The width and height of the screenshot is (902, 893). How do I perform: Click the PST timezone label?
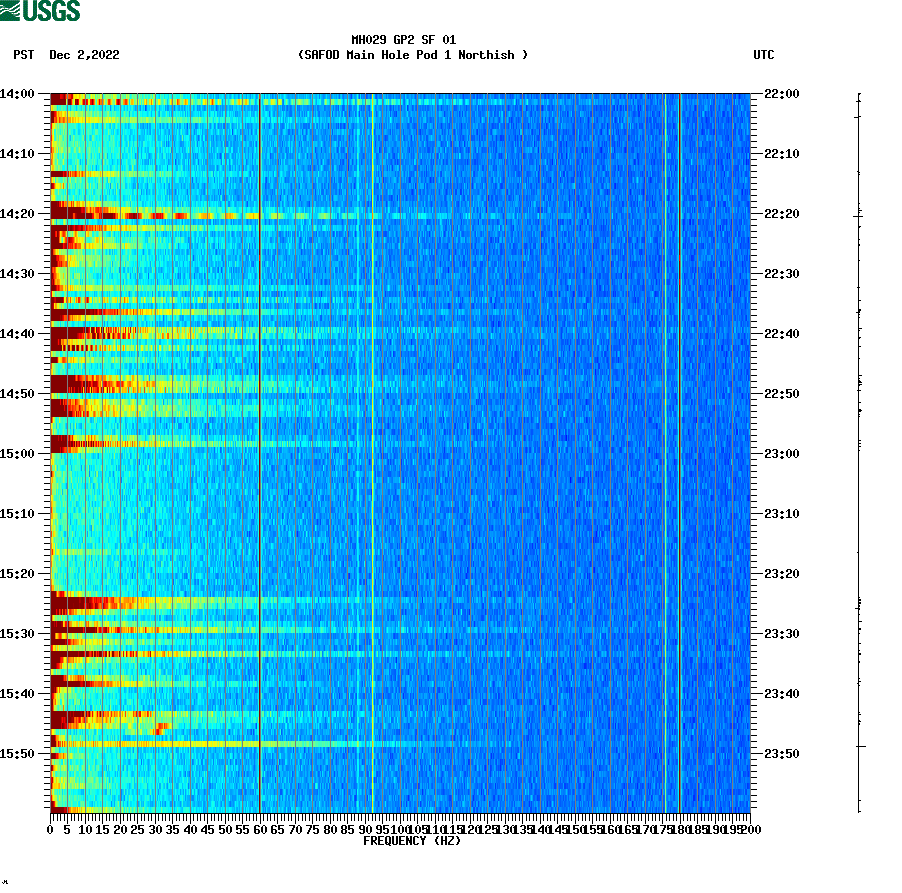[x=22, y=56]
